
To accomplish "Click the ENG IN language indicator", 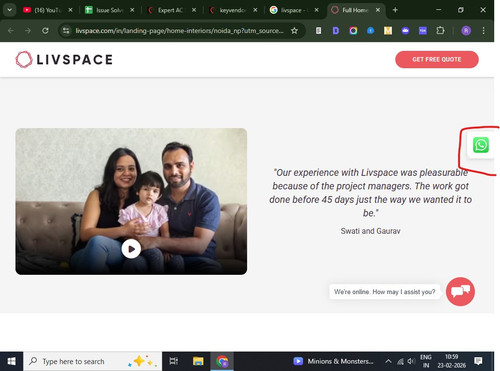I will pyautogui.click(x=426, y=361).
